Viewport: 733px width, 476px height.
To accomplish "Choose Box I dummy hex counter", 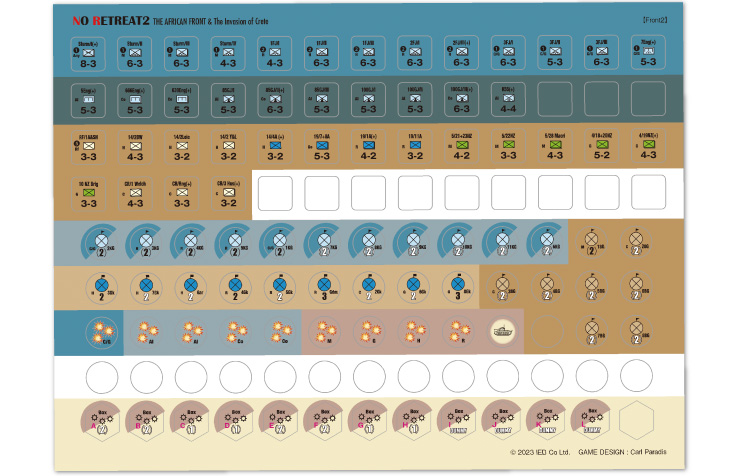I will tap(457, 419).
